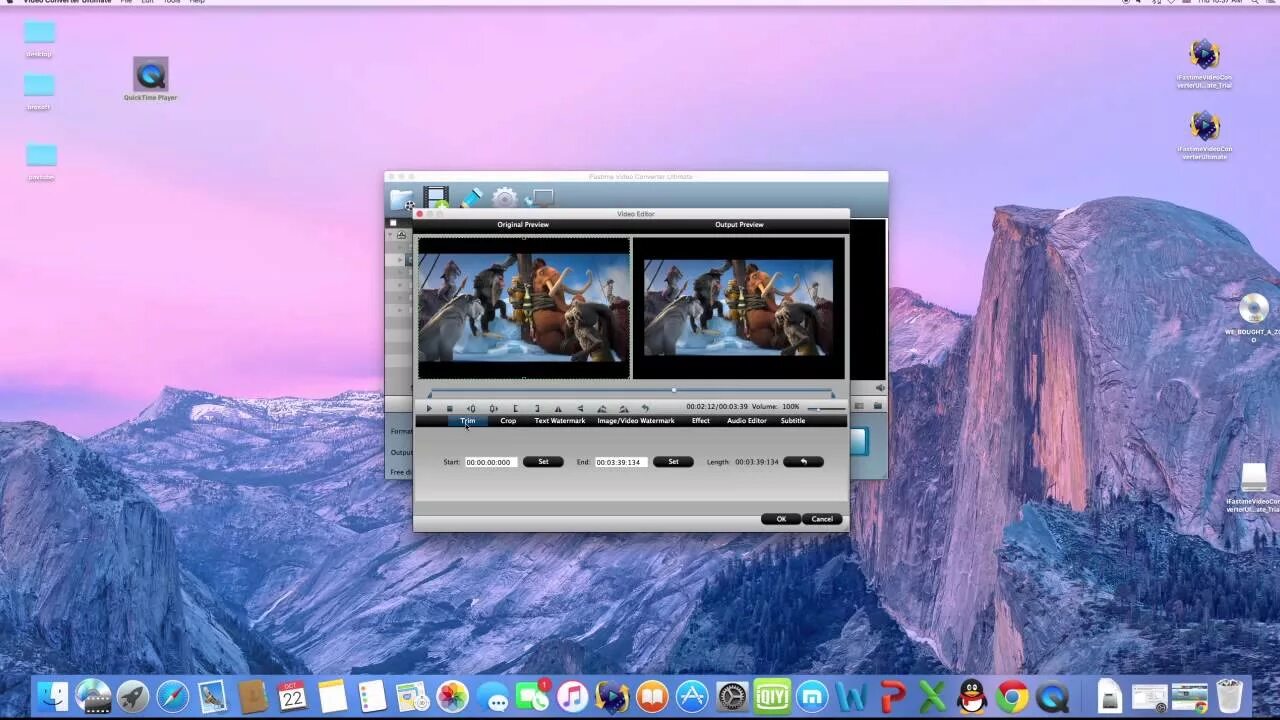Click the Start time input field
The width and height of the screenshot is (1280, 720).
pos(491,462)
